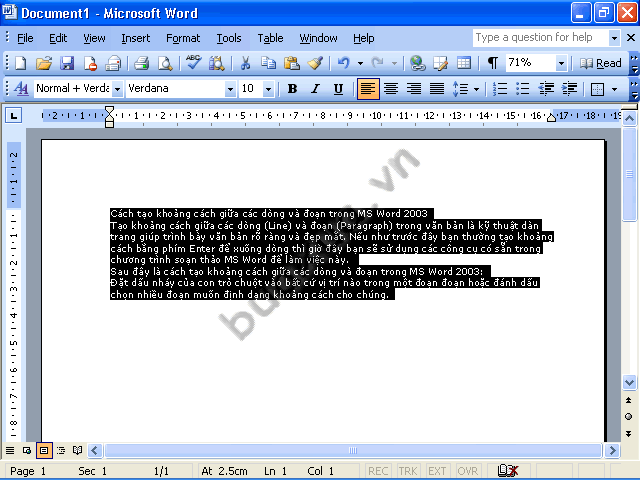Screen dimensions: 640x480
Task: Toggle REC macro recording in status bar
Action: (x=378, y=471)
